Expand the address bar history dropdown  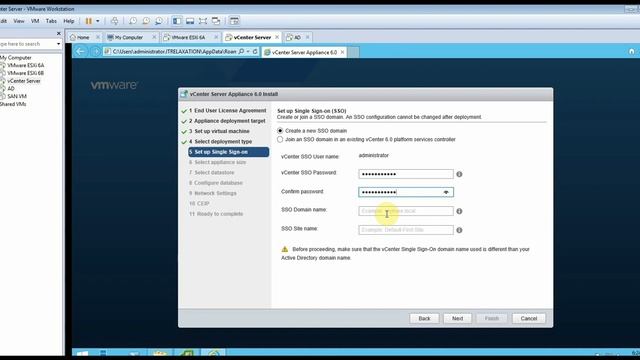[248, 51]
